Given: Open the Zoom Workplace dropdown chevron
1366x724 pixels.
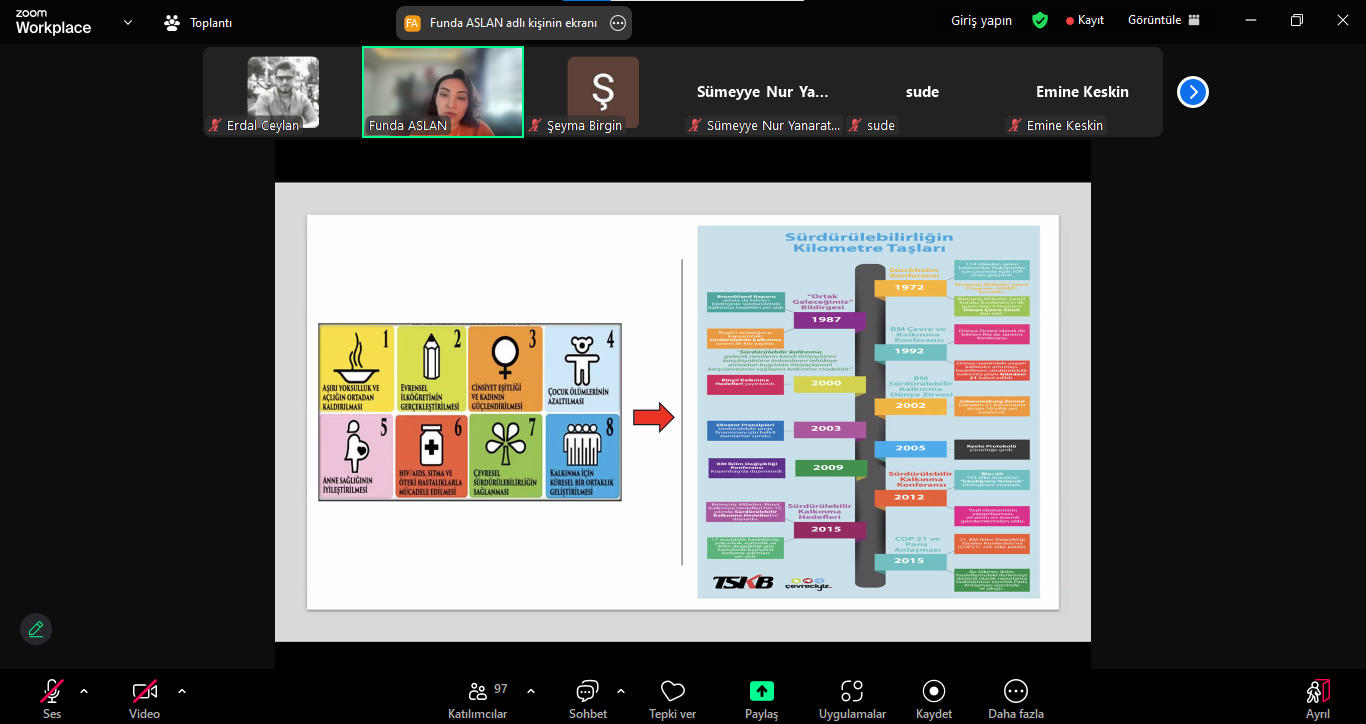Looking at the screenshot, I should pos(127,22).
